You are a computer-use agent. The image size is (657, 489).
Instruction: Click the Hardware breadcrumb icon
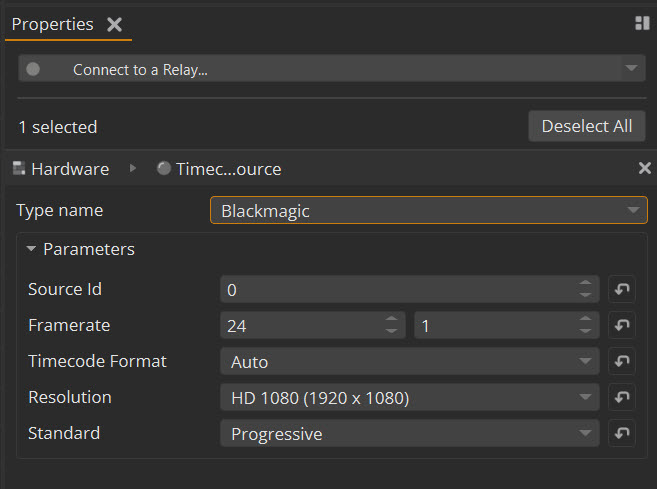18,169
